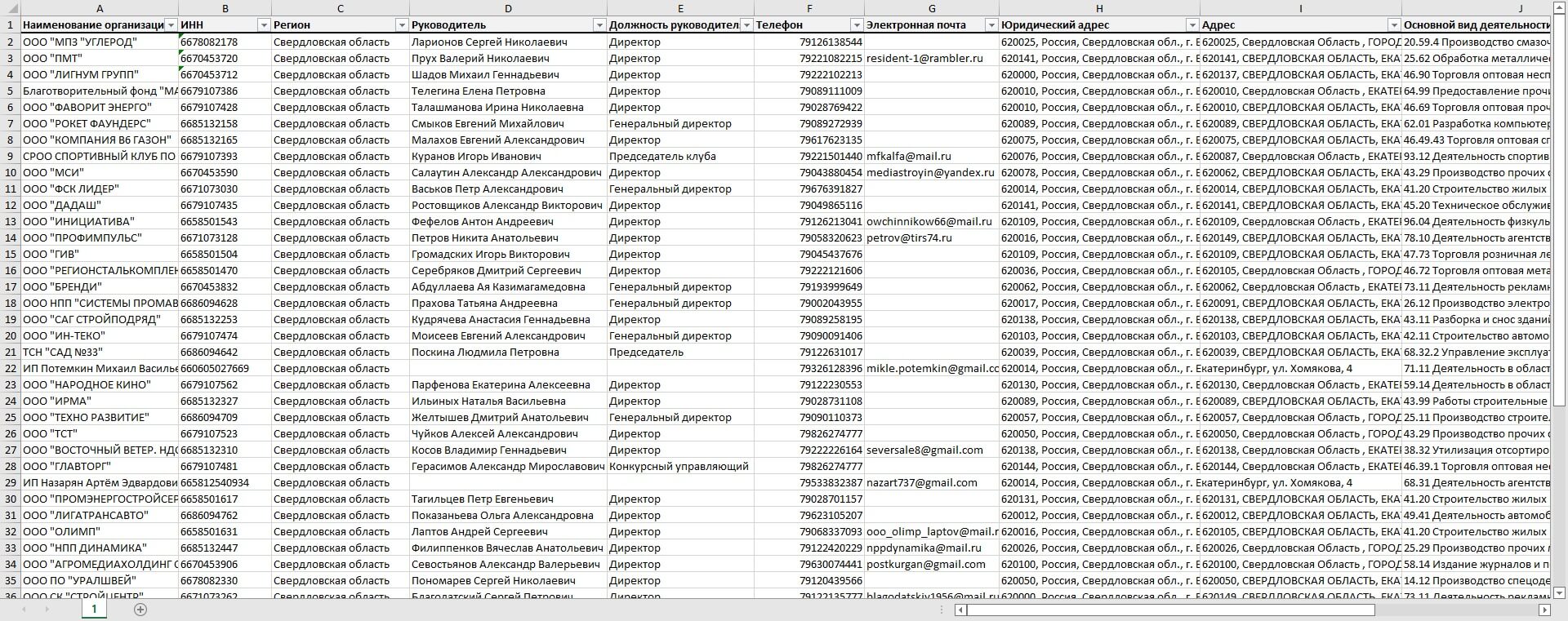The width and height of the screenshot is (1568, 621).
Task: Click the phone number 79089111009
Action: coord(809,91)
